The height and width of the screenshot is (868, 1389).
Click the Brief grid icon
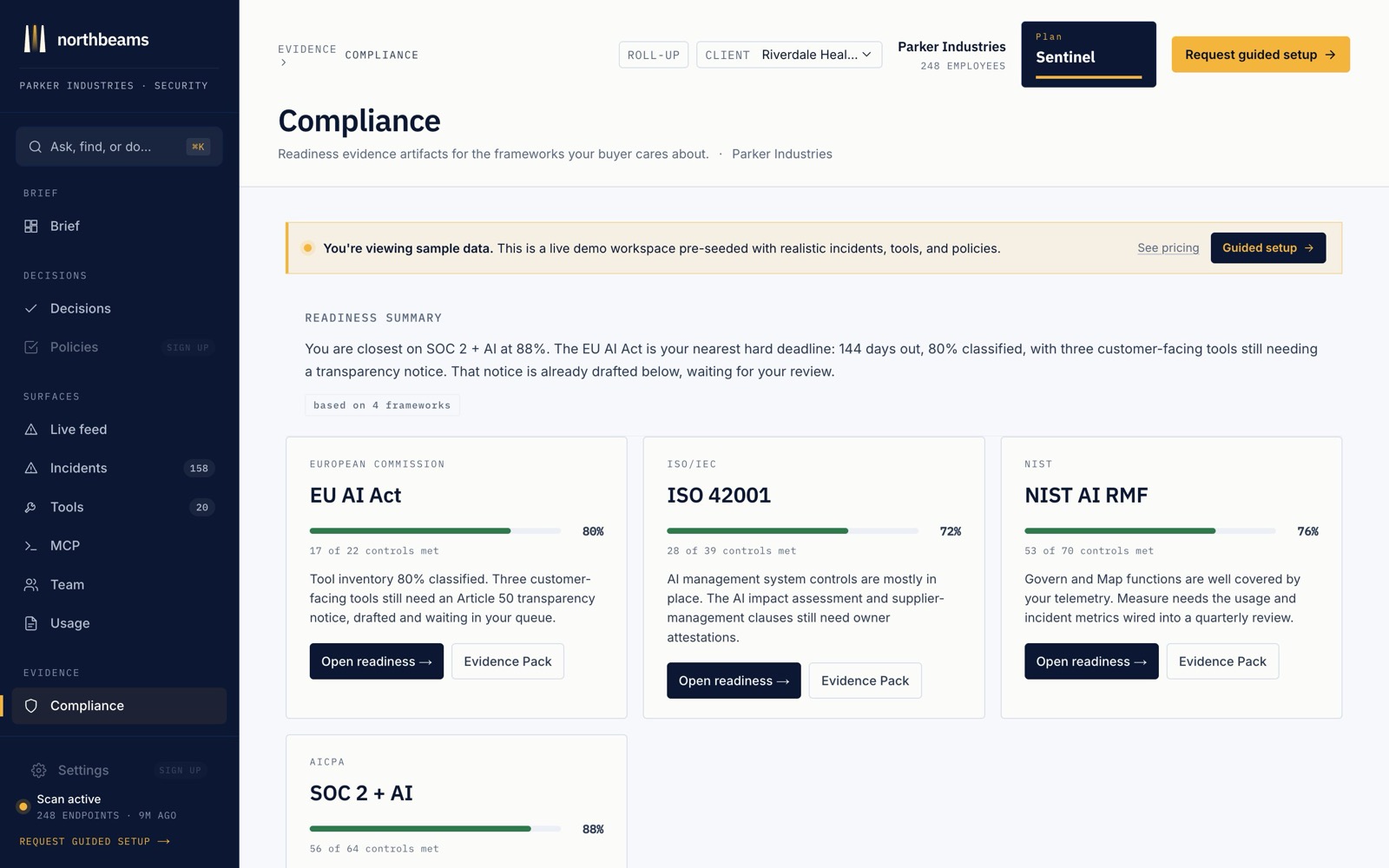click(31, 226)
